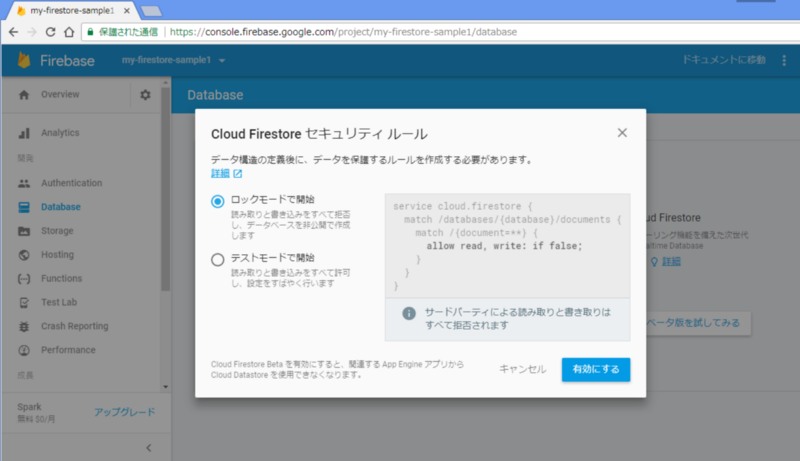Click the secure lock icon in address bar
The width and height of the screenshot is (800, 461).
[x=90, y=32]
